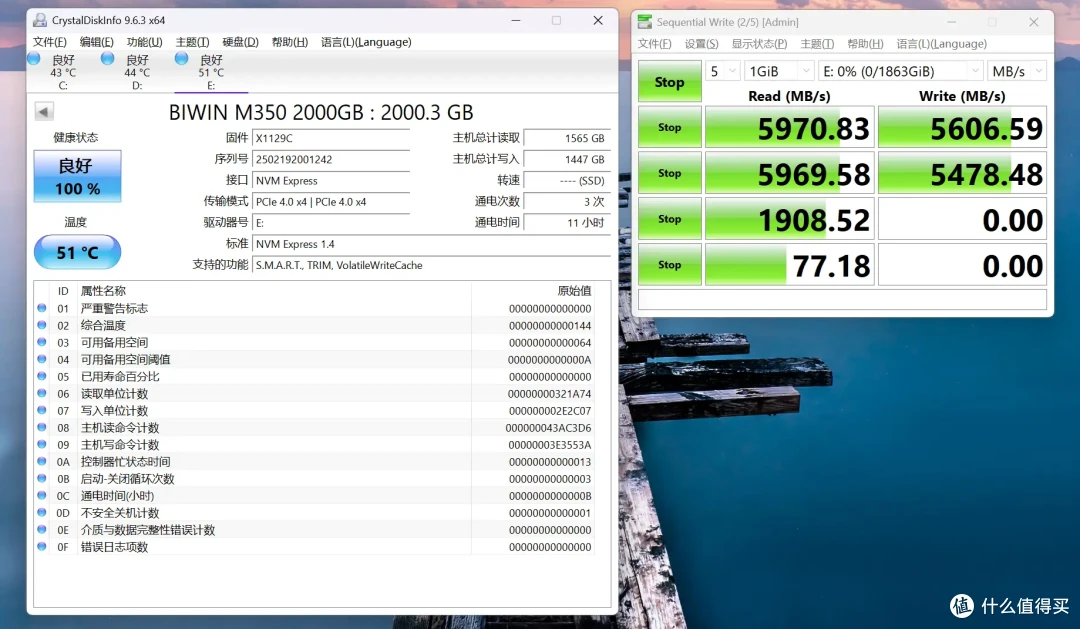Click status dot of attribute 0D 不安全关机计数
1080x629 pixels.
pyautogui.click(x=42, y=513)
